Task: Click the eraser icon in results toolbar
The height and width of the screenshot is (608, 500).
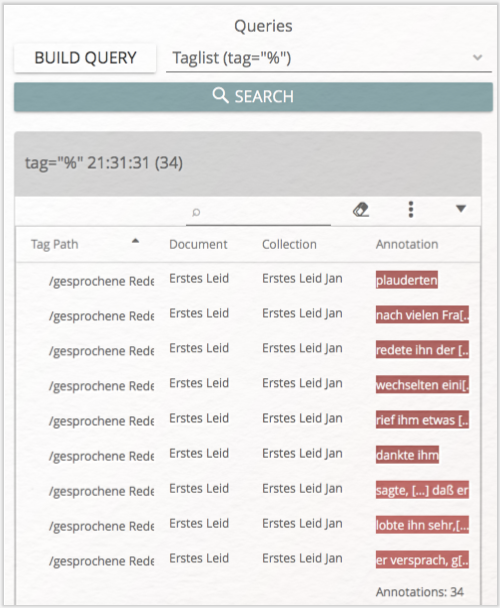Action: (361, 210)
